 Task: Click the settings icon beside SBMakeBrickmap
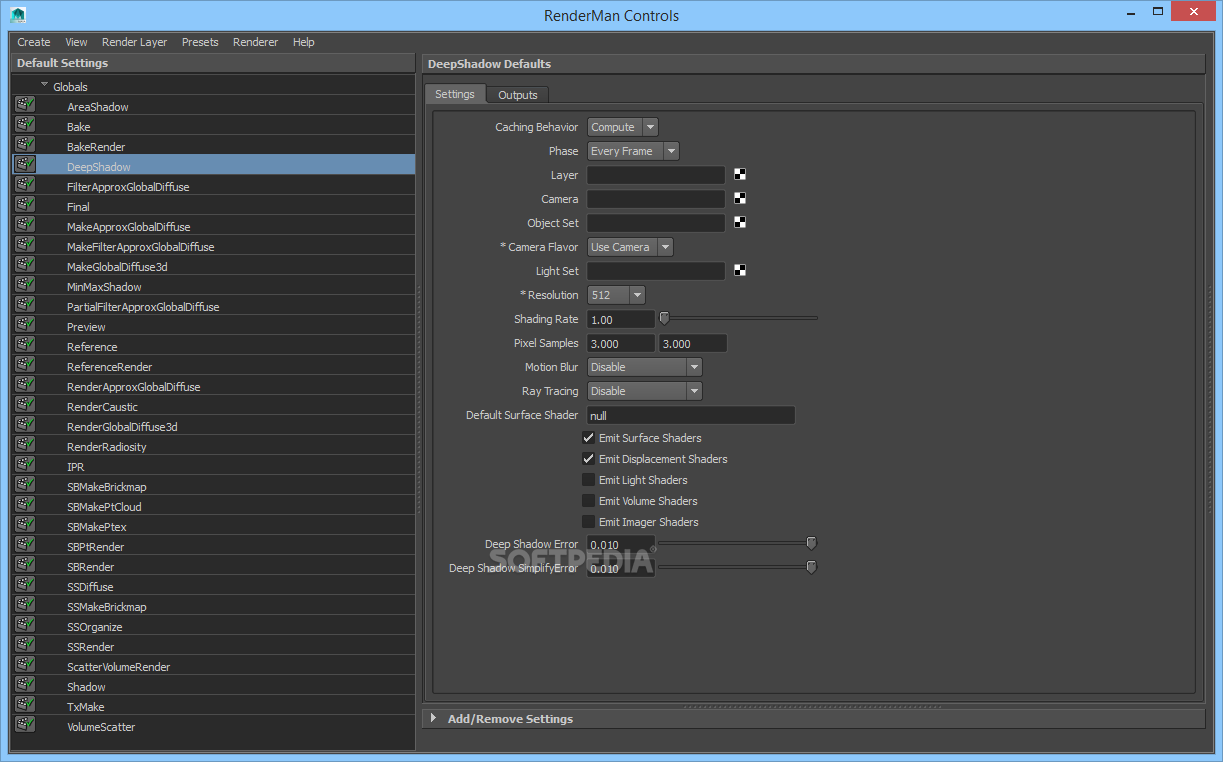click(25, 485)
